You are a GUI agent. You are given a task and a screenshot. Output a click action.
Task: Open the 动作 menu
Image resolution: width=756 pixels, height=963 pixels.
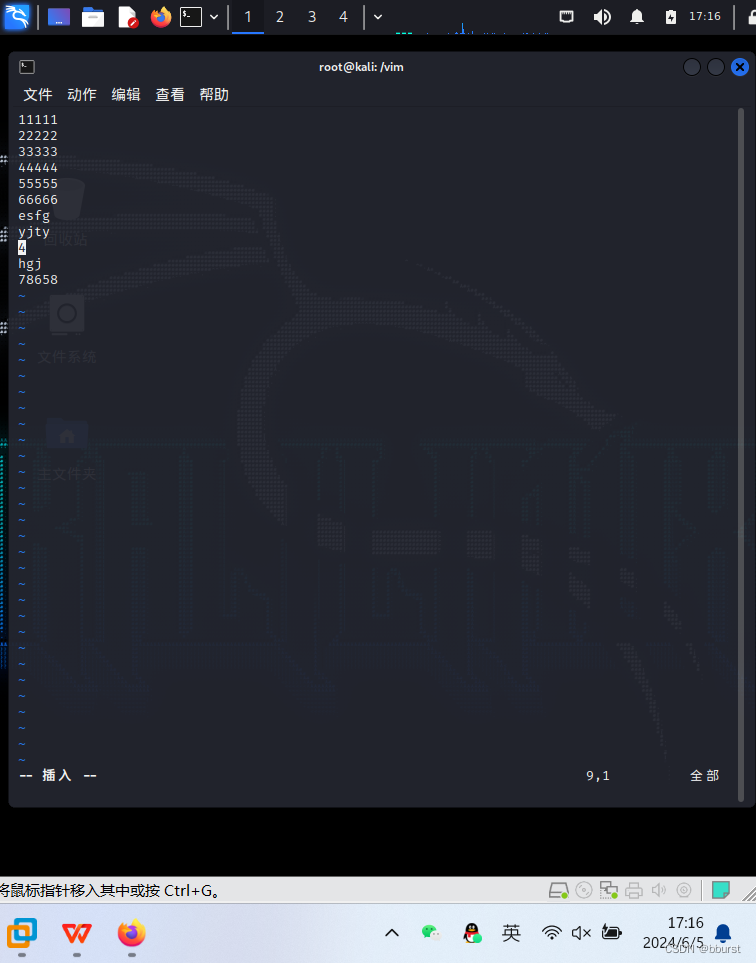82,95
